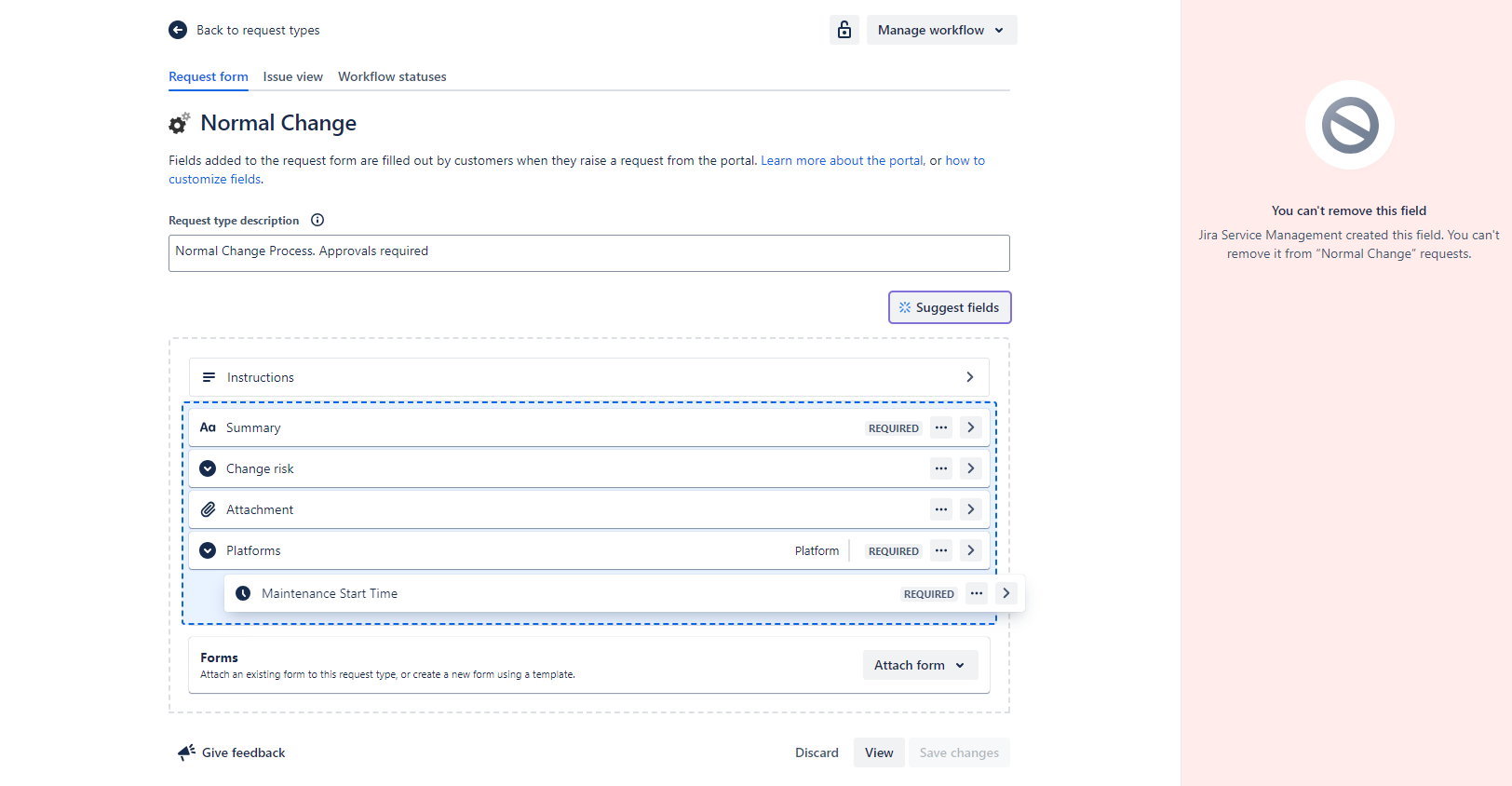Click the Summary text field icon
This screenshot has width=1512, height=786.
(208, 427)
